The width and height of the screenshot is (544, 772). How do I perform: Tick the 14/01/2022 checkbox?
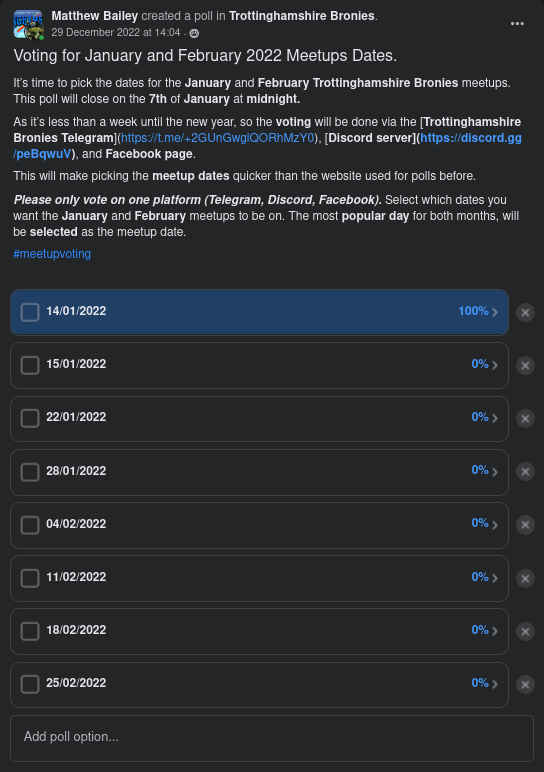30,312
